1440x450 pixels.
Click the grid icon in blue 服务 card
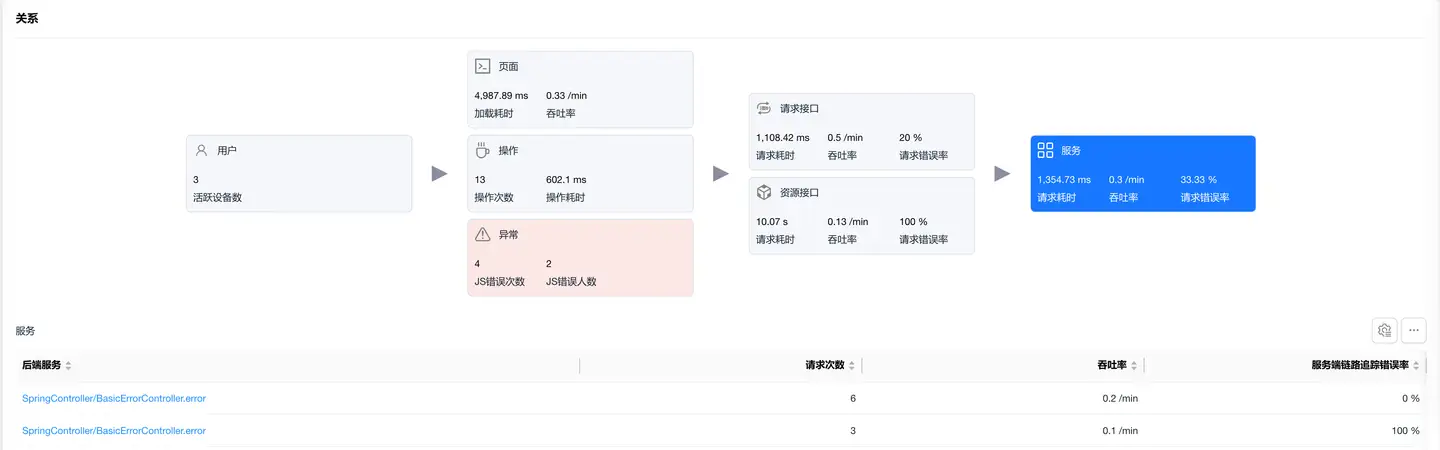pyautogui.click(x=1045, y=150)
